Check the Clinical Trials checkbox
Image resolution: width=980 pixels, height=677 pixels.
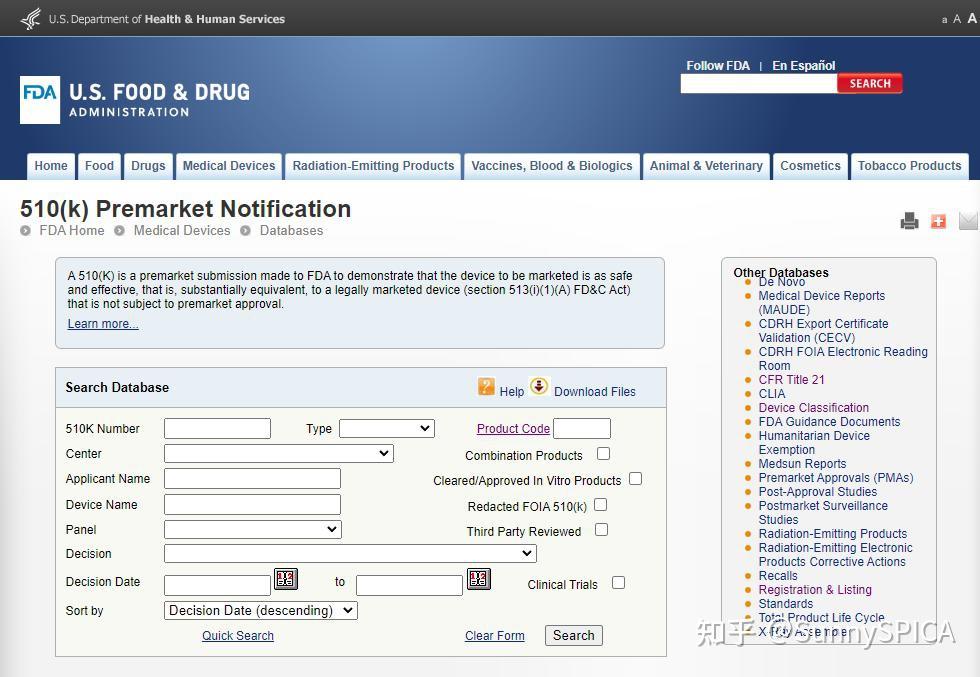pos(618,583)
